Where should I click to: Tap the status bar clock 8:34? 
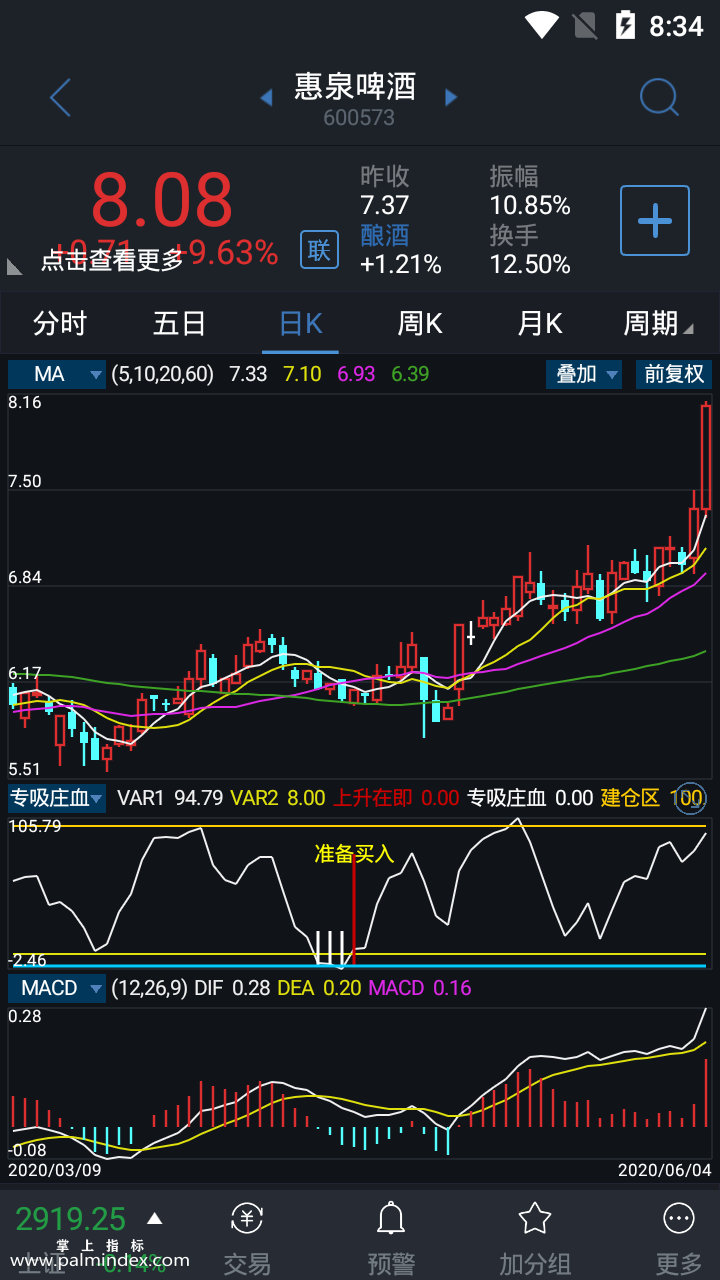[677, 26]
